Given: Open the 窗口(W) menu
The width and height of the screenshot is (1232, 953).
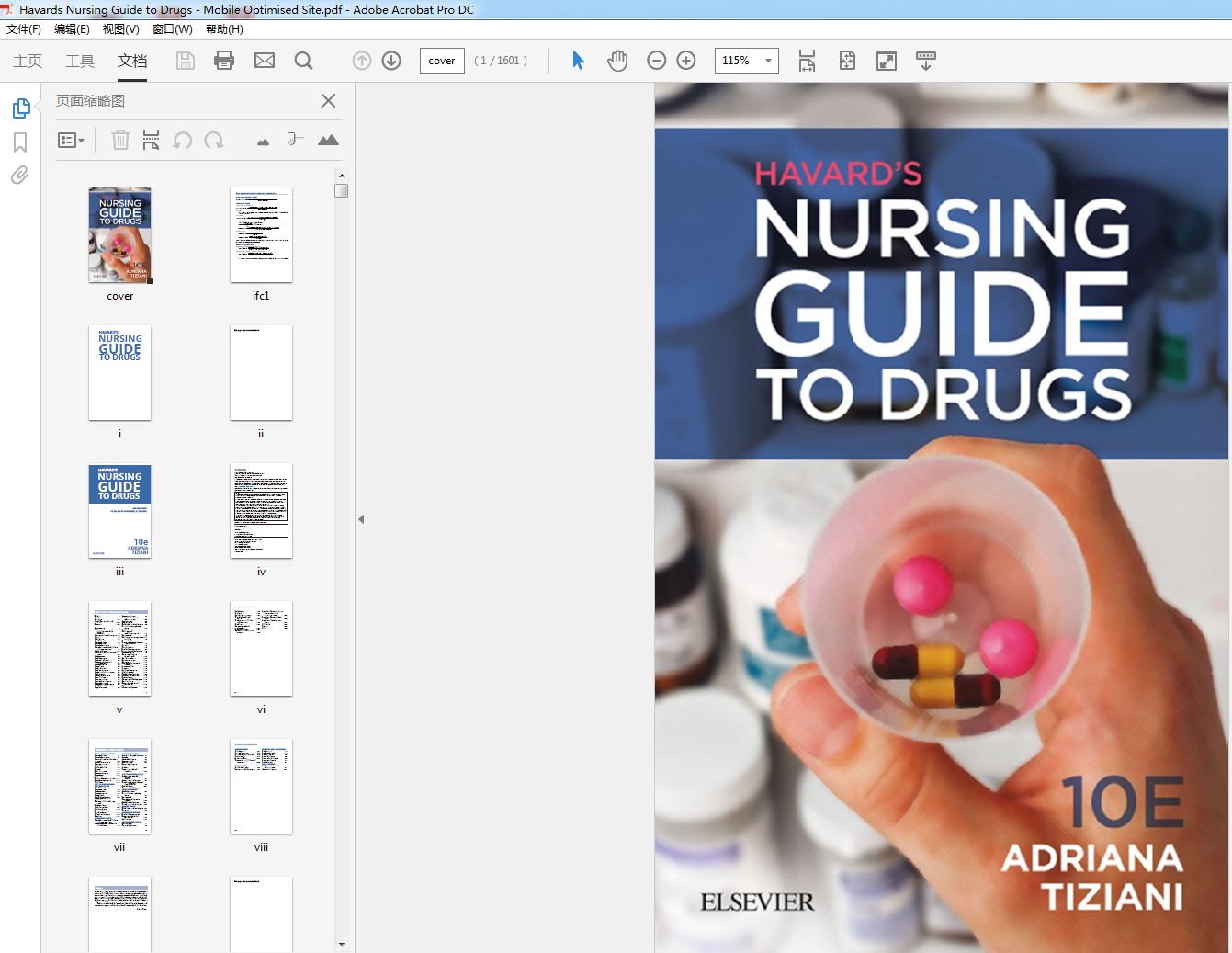Looking at the screenshot, I should coord(173,29).
